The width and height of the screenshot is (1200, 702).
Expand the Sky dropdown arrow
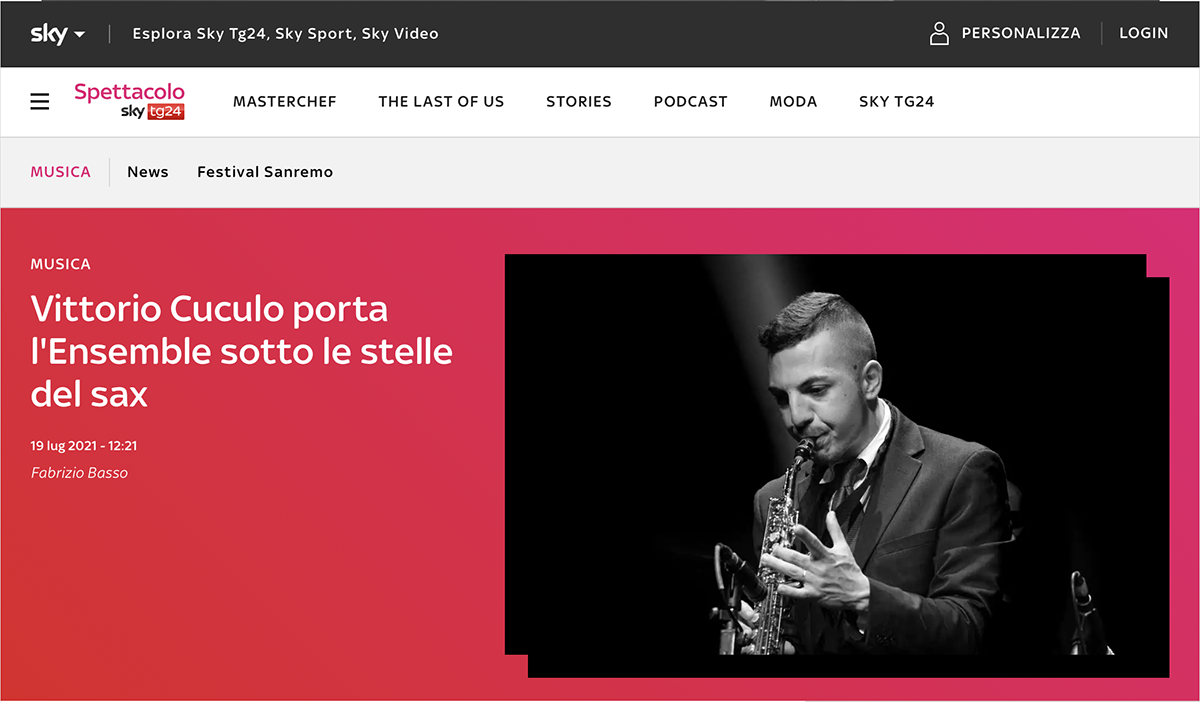(x=80, y=34)
